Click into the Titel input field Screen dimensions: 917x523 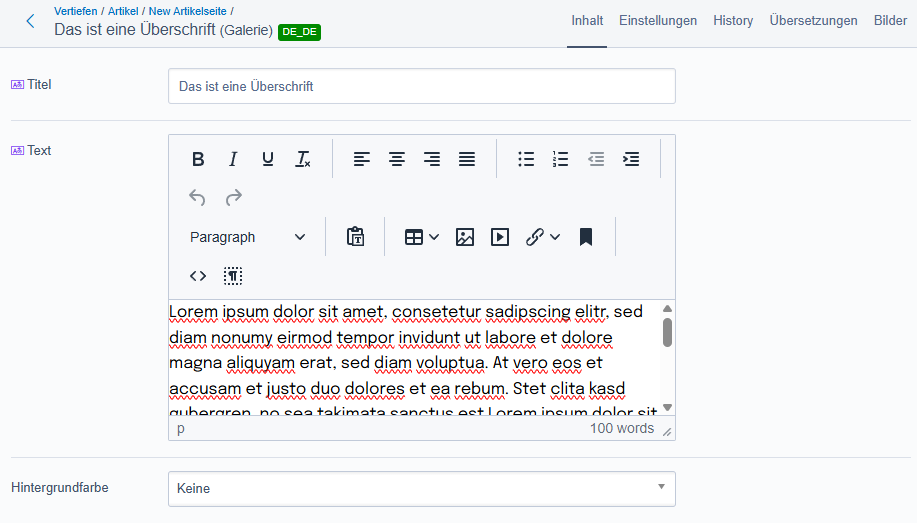[421, 86]
